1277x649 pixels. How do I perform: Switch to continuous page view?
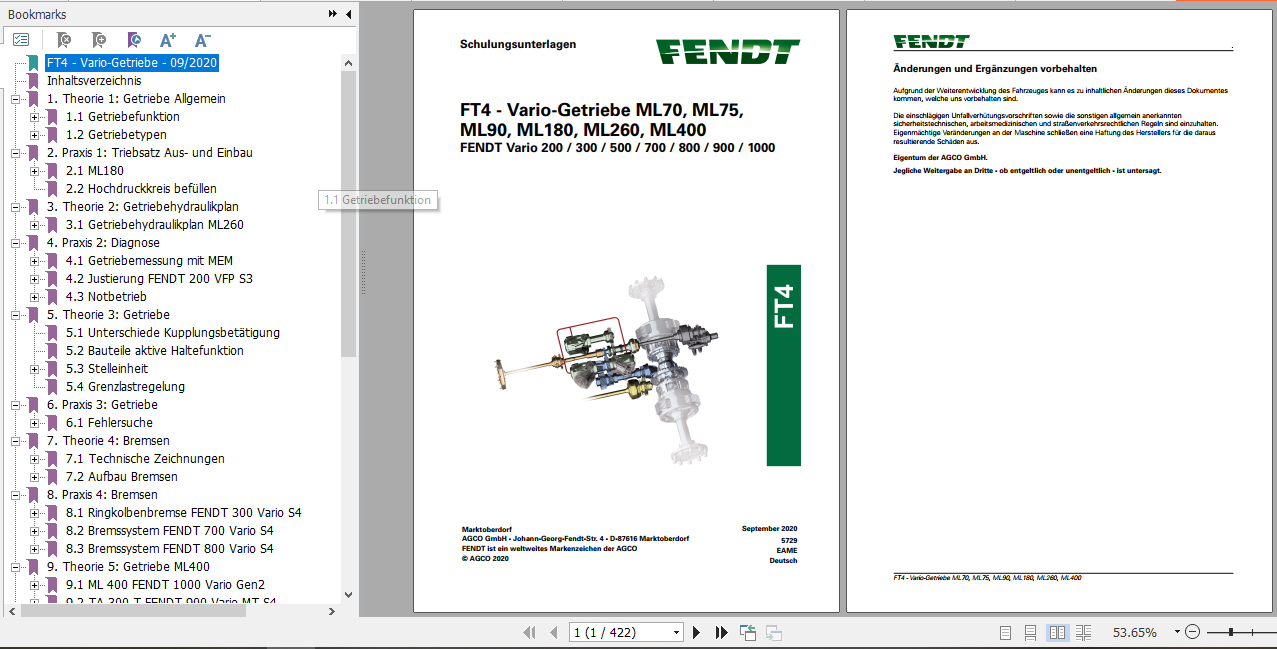point(1030,632)
